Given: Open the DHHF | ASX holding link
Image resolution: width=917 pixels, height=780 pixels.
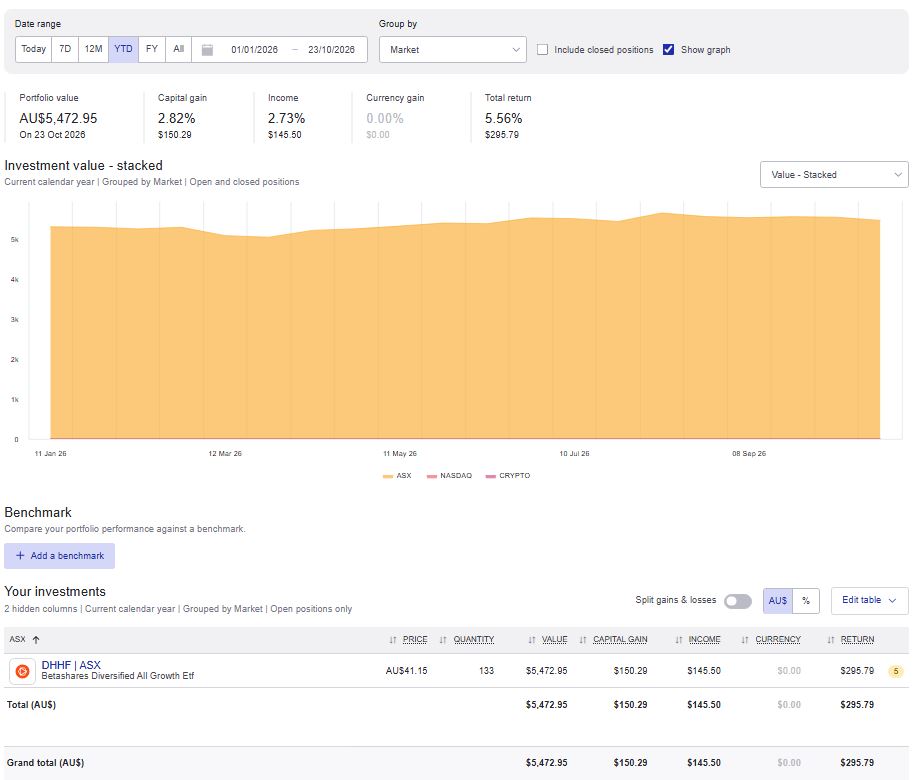Looking at the screenshot, I should coord(71,665).
